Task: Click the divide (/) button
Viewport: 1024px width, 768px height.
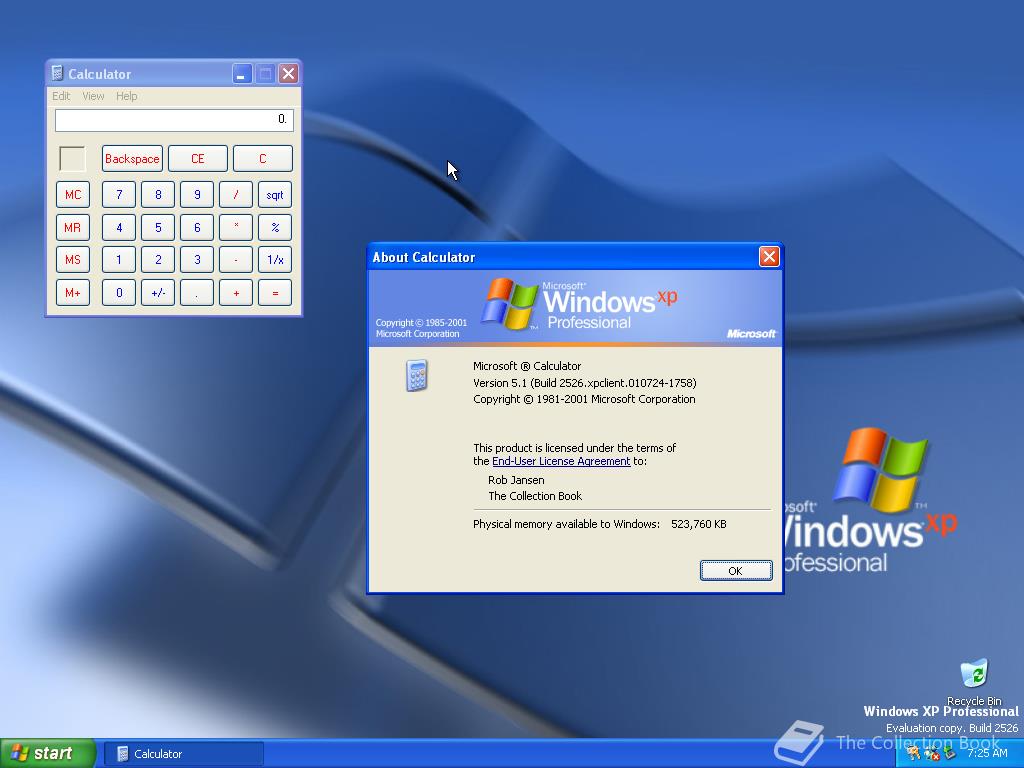Action: (236, 195)
